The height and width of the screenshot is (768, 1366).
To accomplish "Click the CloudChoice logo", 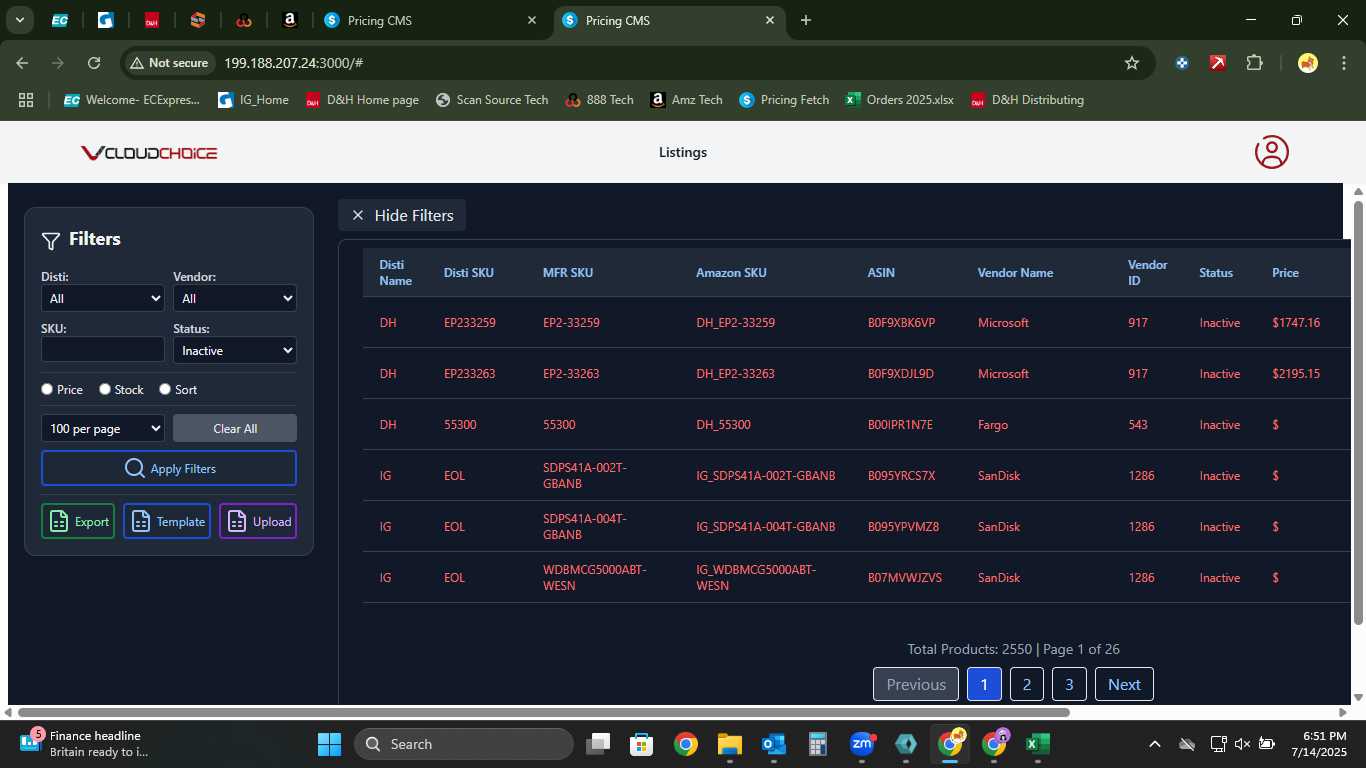I will 149,153.
